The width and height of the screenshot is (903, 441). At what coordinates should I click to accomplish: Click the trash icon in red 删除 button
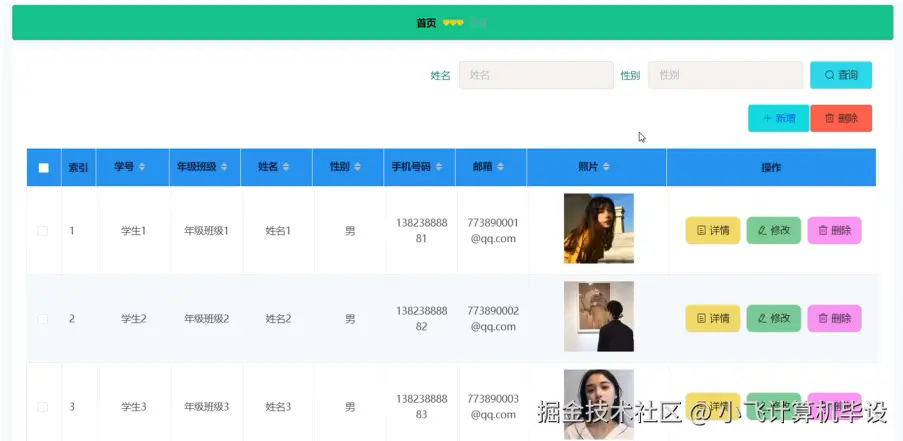829,118
